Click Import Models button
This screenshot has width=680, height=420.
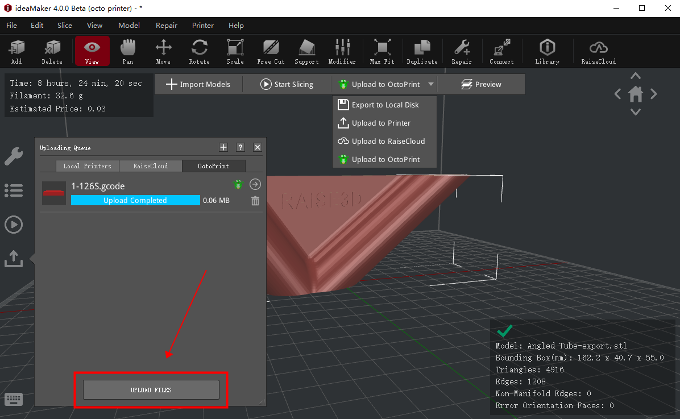point(198,84)
